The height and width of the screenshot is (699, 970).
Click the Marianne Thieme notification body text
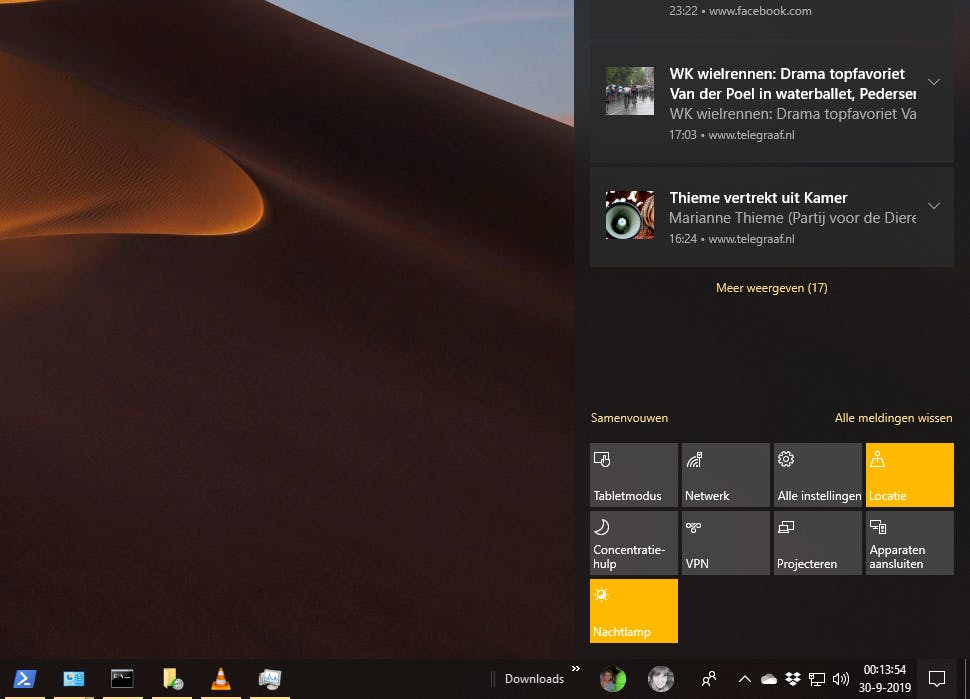[x=792, y=218]
